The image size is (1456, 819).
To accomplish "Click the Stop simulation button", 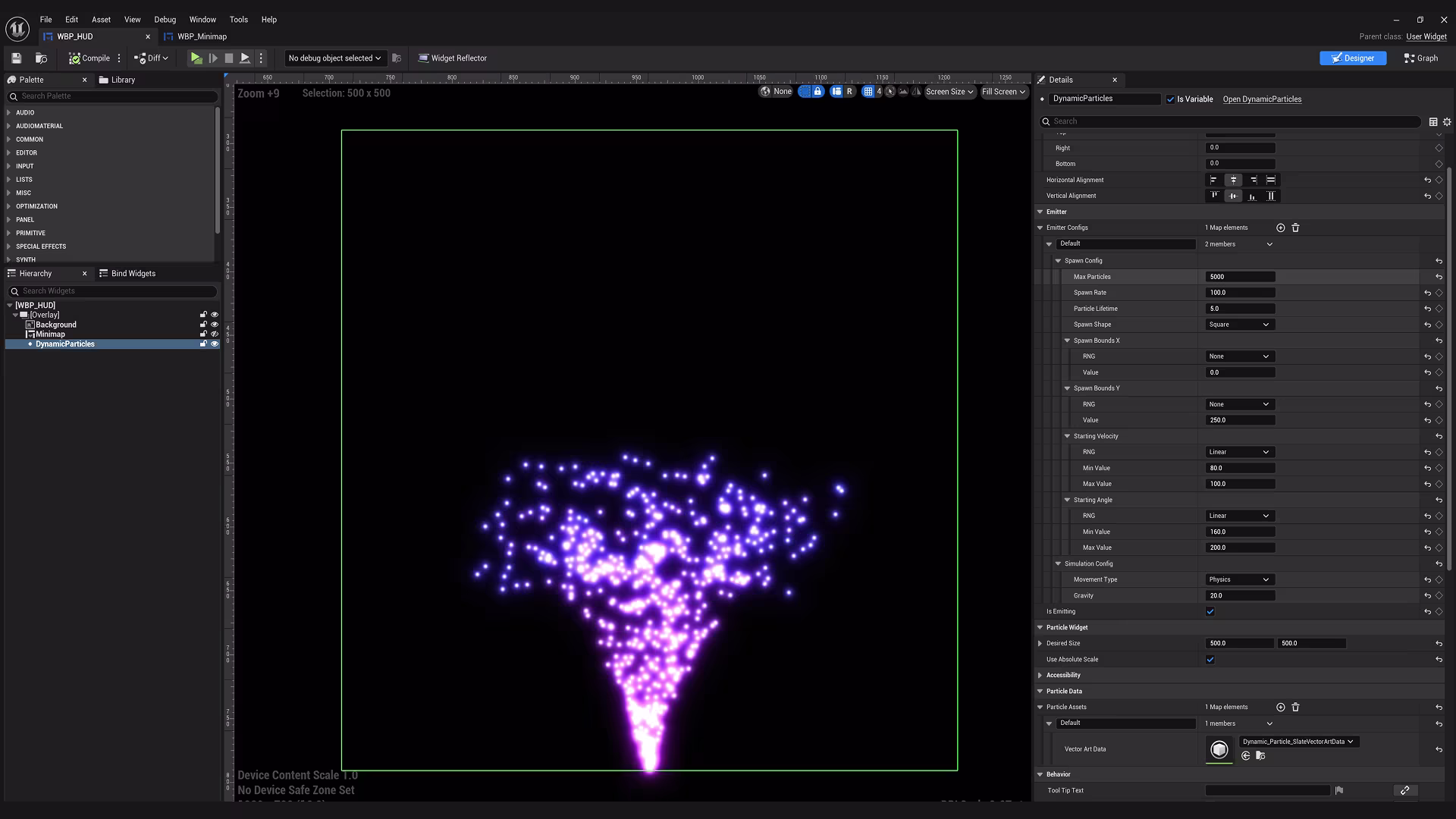I will [x=229, y=58].
